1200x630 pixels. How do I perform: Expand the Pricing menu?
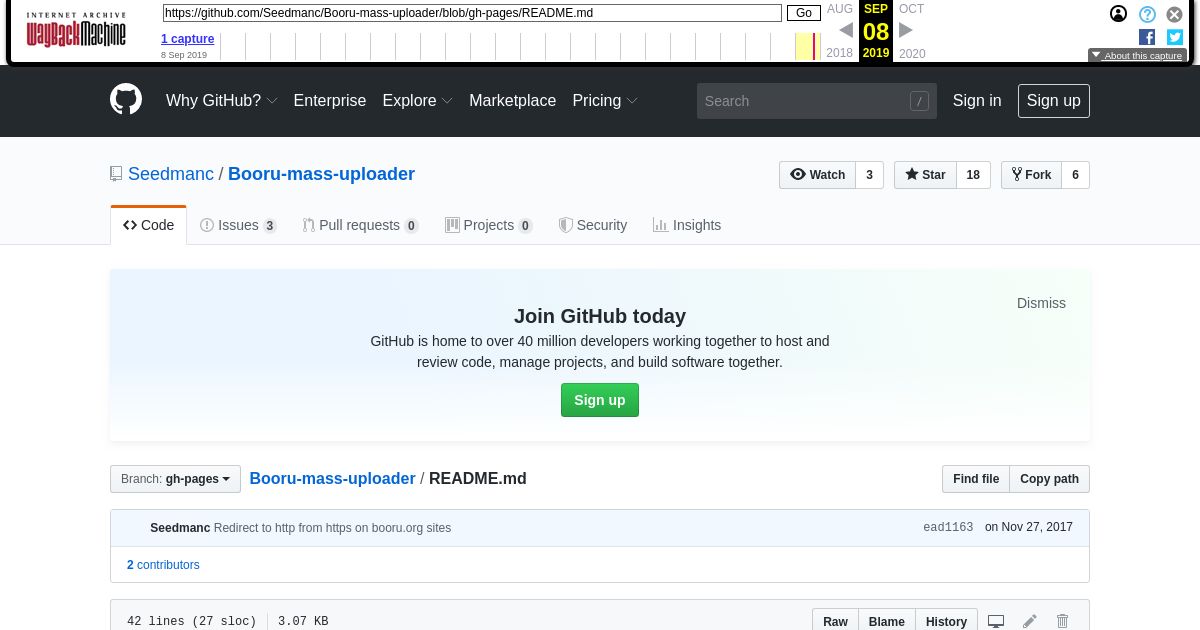605,101
